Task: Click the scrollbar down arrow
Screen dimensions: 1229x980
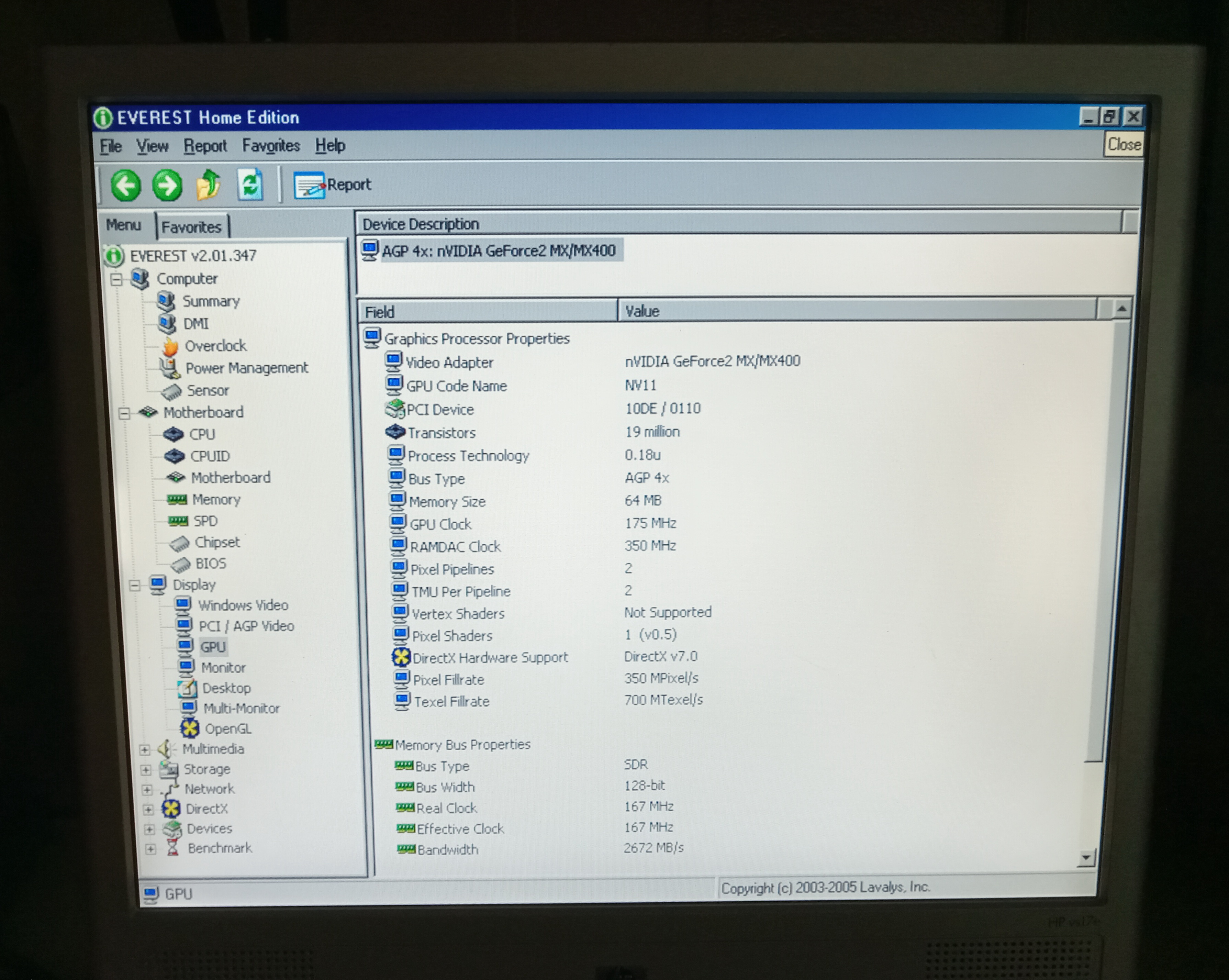Action: 1086,857
